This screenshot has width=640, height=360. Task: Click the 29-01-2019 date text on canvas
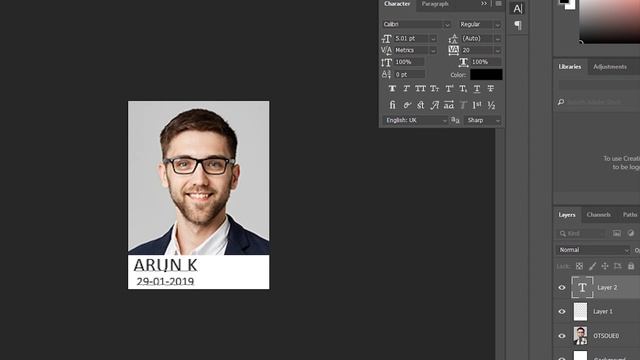[x=165, y=281]
